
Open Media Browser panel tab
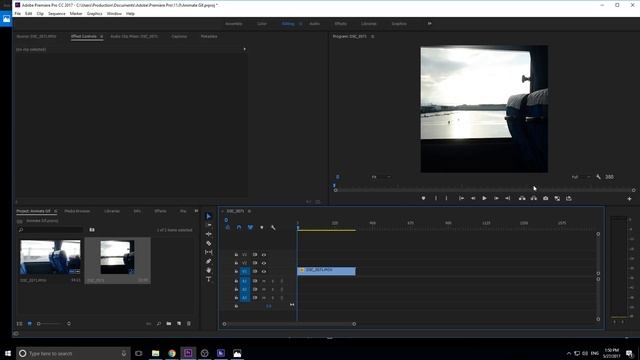(78, 211)
